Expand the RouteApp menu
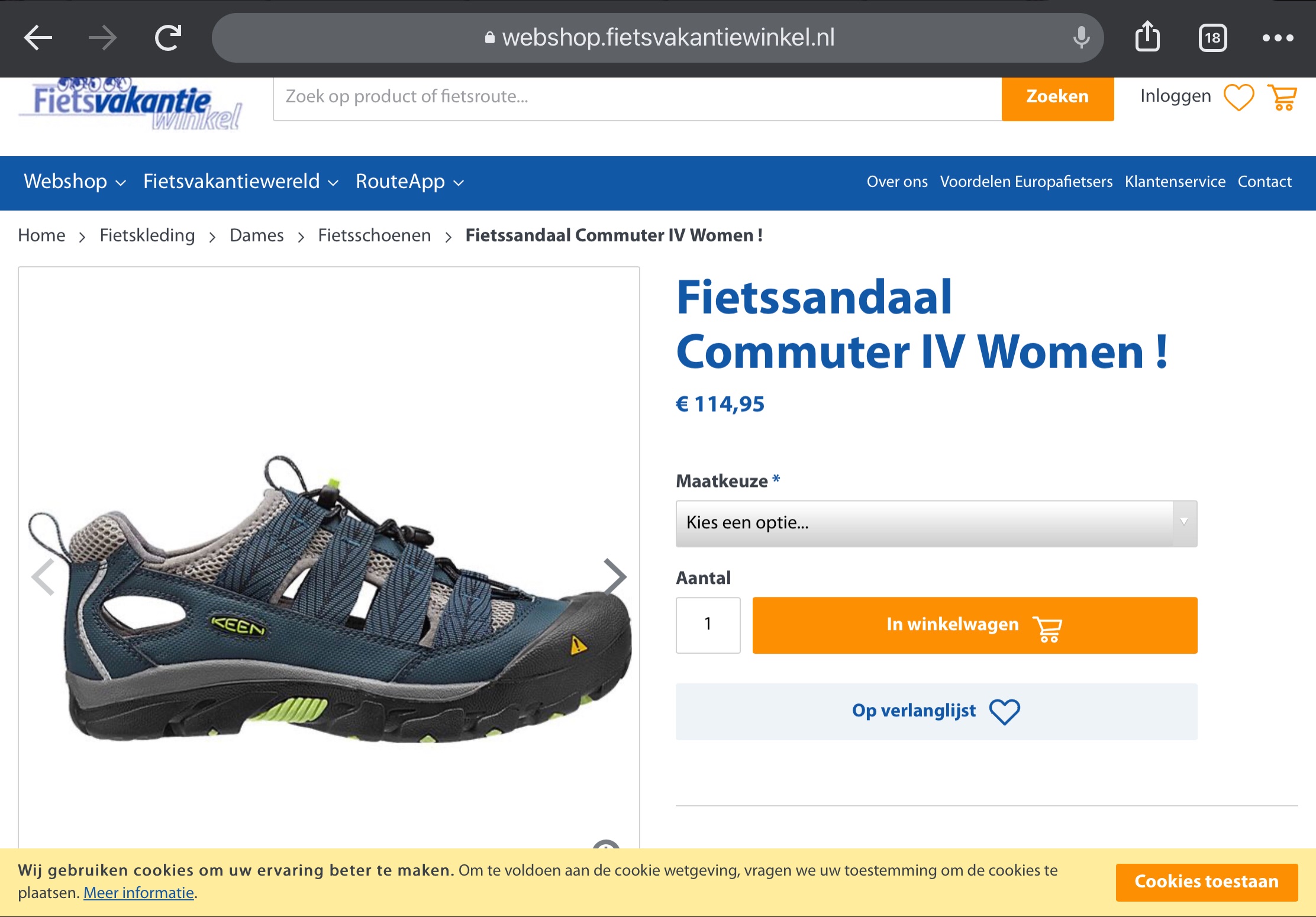1316x917 pixels. (x=409, y=182)
